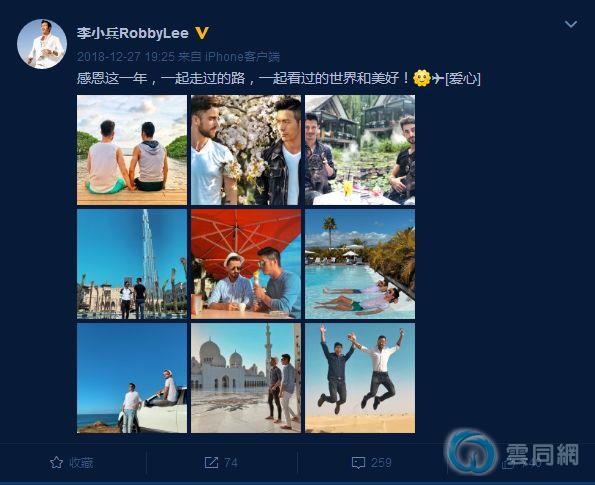Click the comment count 259
Screen dimensions: 595x485
381,463
